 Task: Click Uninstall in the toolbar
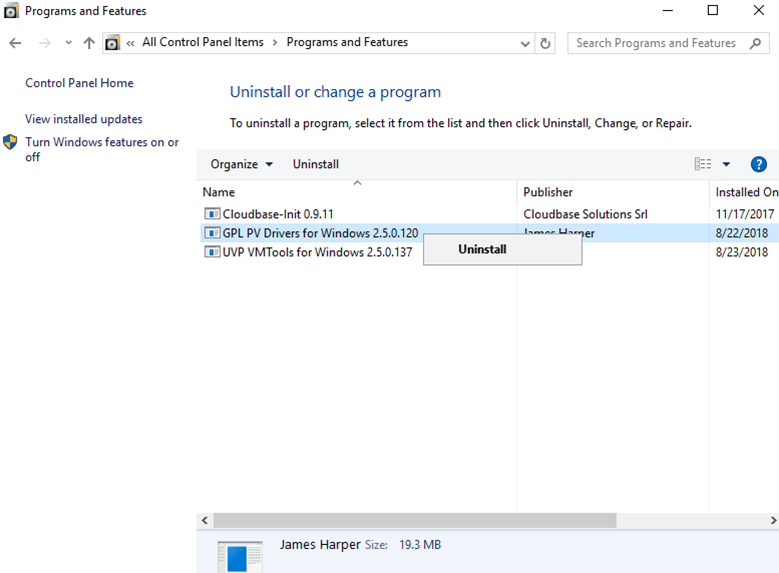point(316,164)
